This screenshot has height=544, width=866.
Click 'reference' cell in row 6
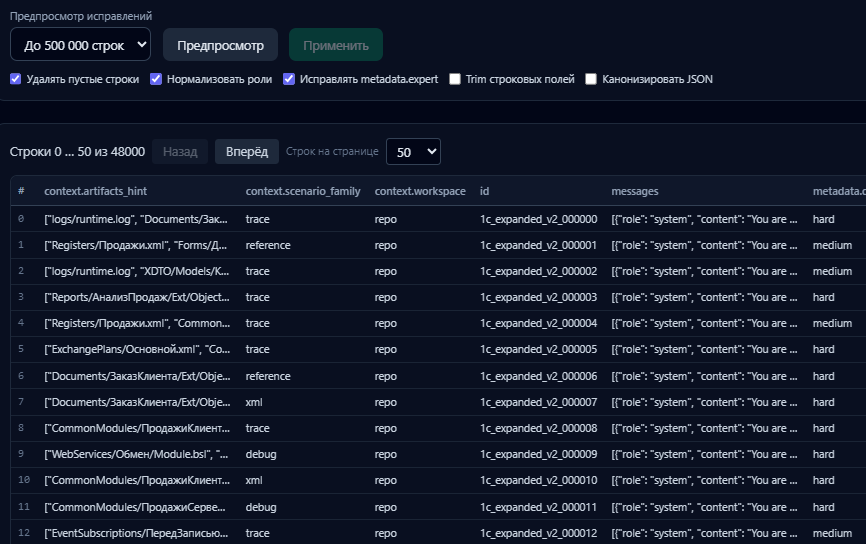(268, 376)
